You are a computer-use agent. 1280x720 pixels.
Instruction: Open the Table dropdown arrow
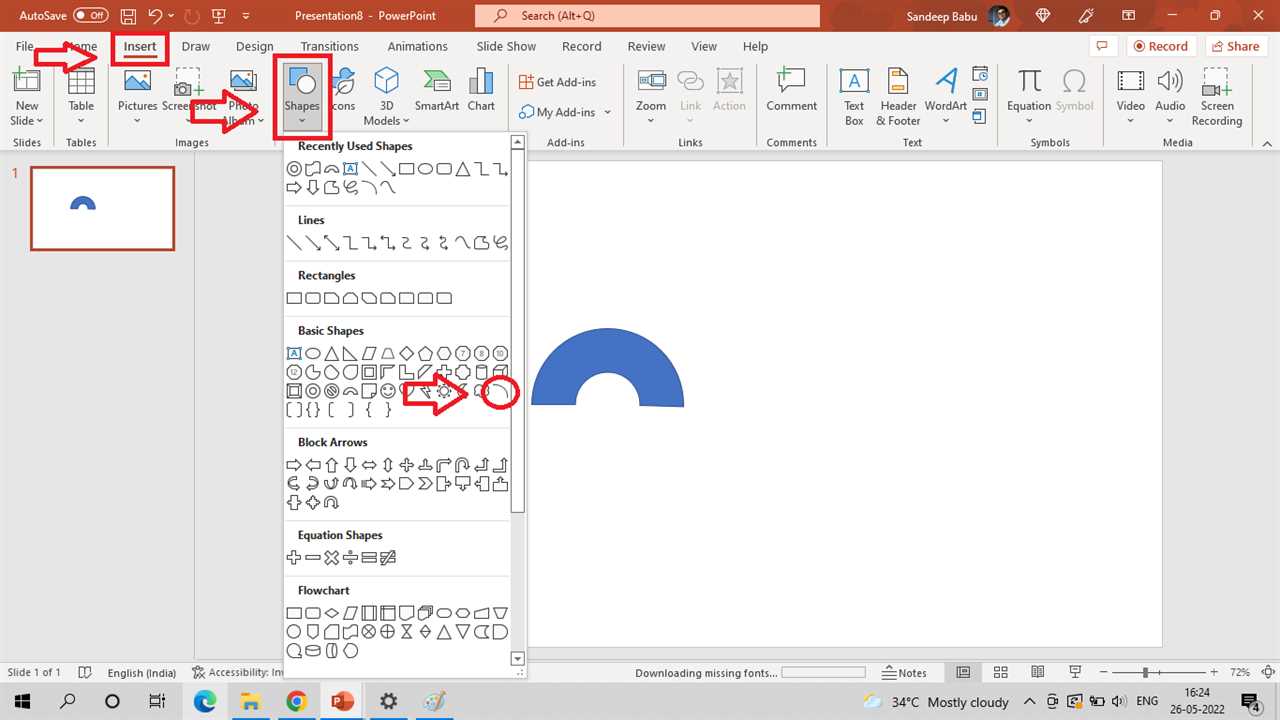(x=81, y=122)
